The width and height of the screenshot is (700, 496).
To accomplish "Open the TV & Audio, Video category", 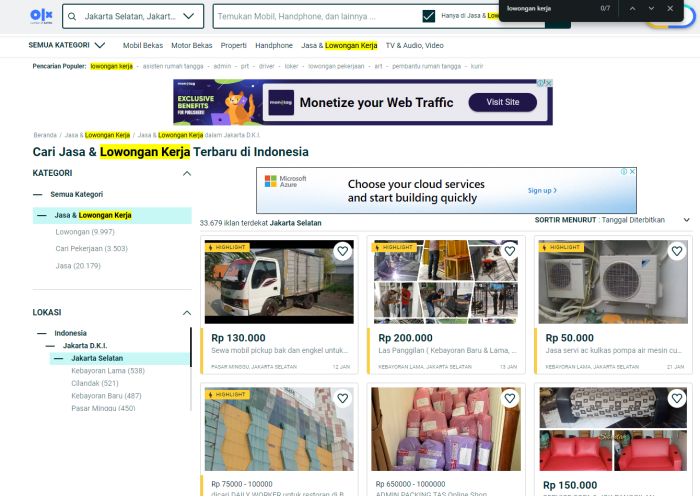I will tap(414, 45).
